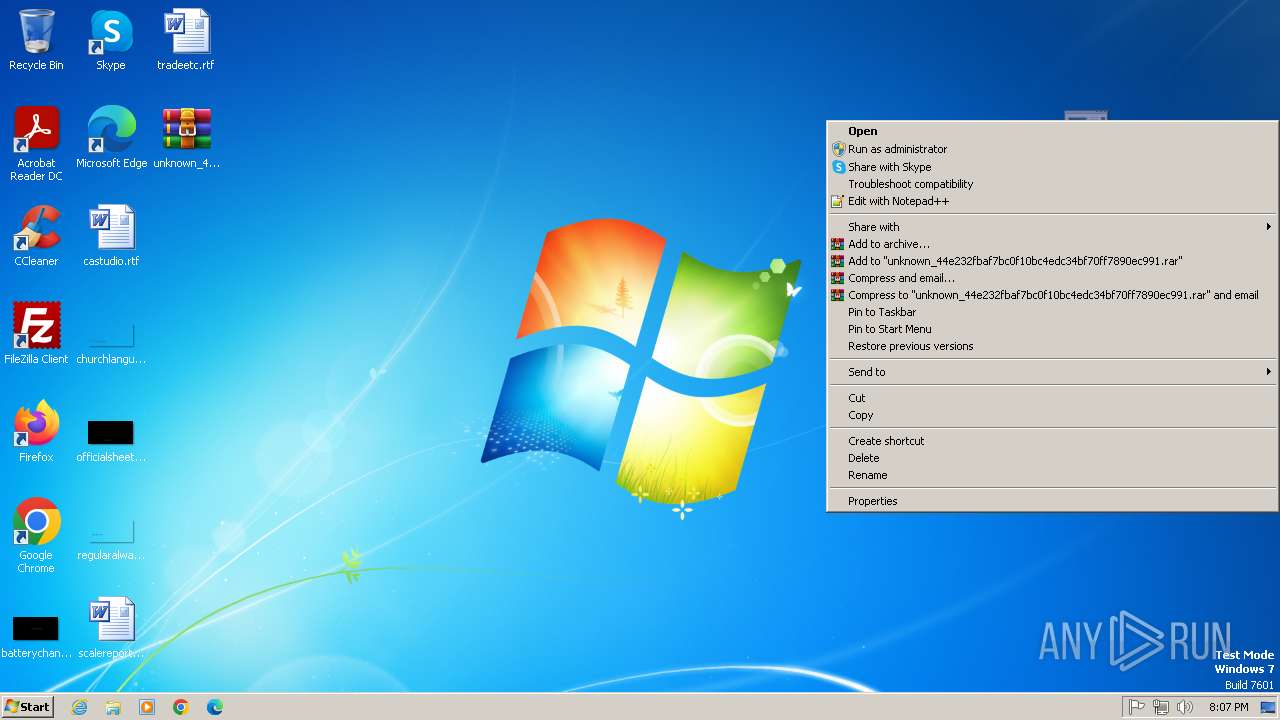
Task: Choose Open in the context menu
Action: [x=1052, y=131]
